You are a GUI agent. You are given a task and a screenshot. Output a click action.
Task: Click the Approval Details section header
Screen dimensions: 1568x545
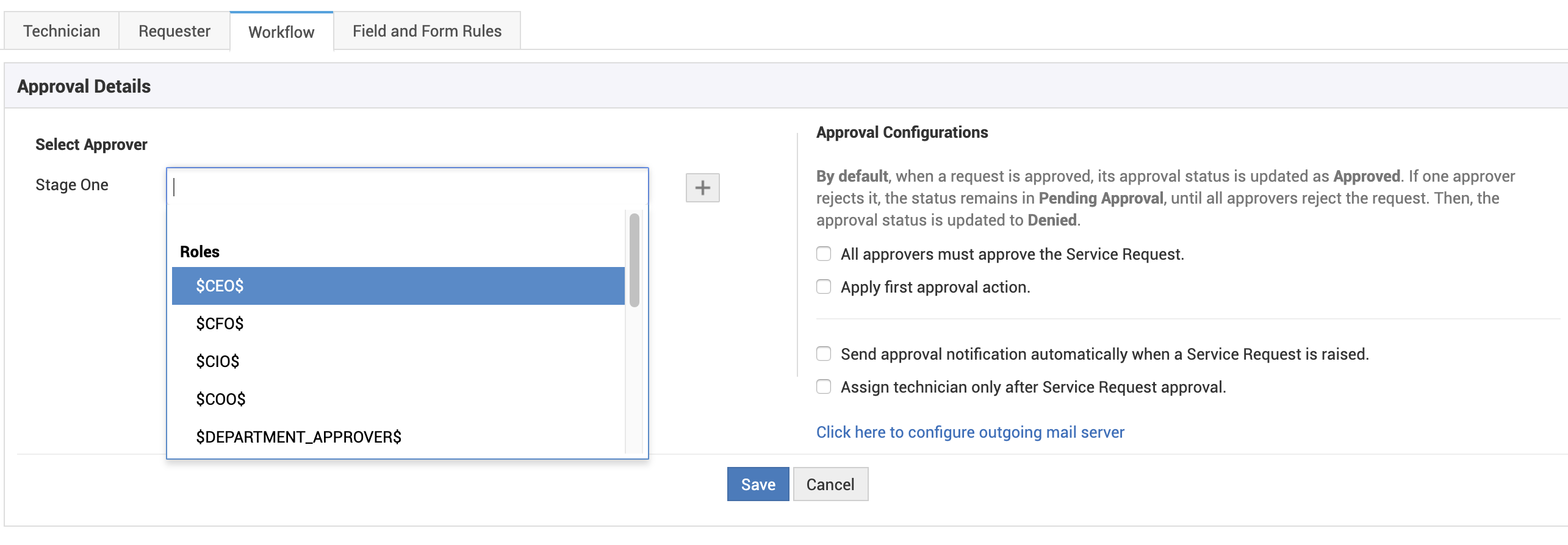pyautogui.click(x=84, y=86)
